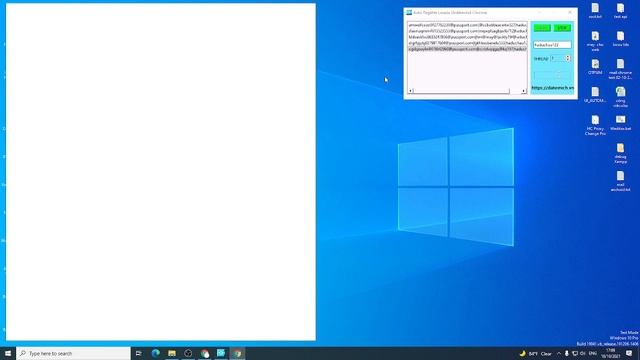Click the text field under the green buttons

[552, 45]
